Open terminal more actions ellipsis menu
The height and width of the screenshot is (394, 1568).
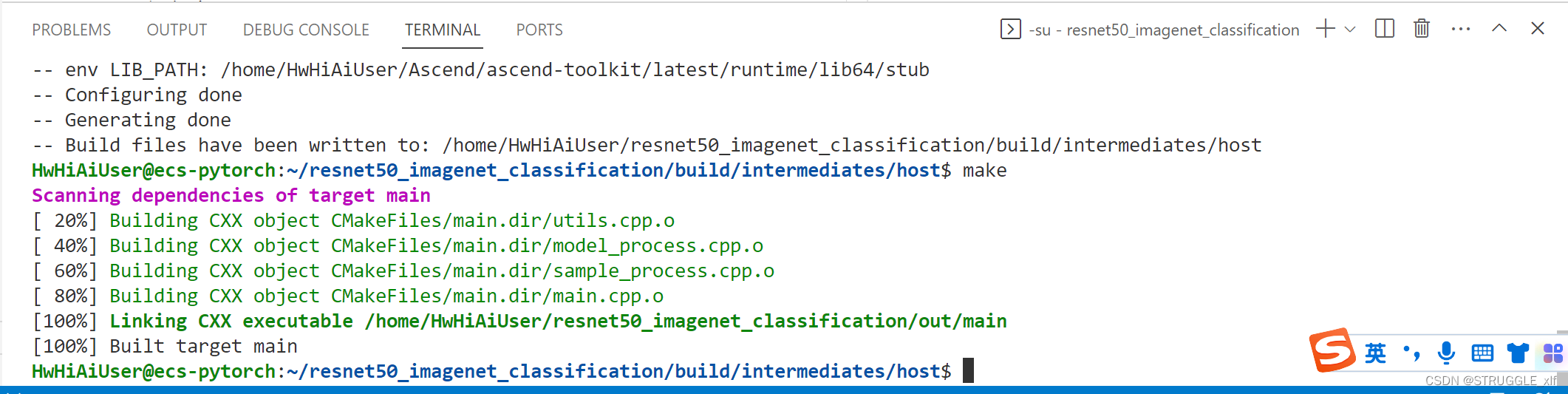(1460, 29)
